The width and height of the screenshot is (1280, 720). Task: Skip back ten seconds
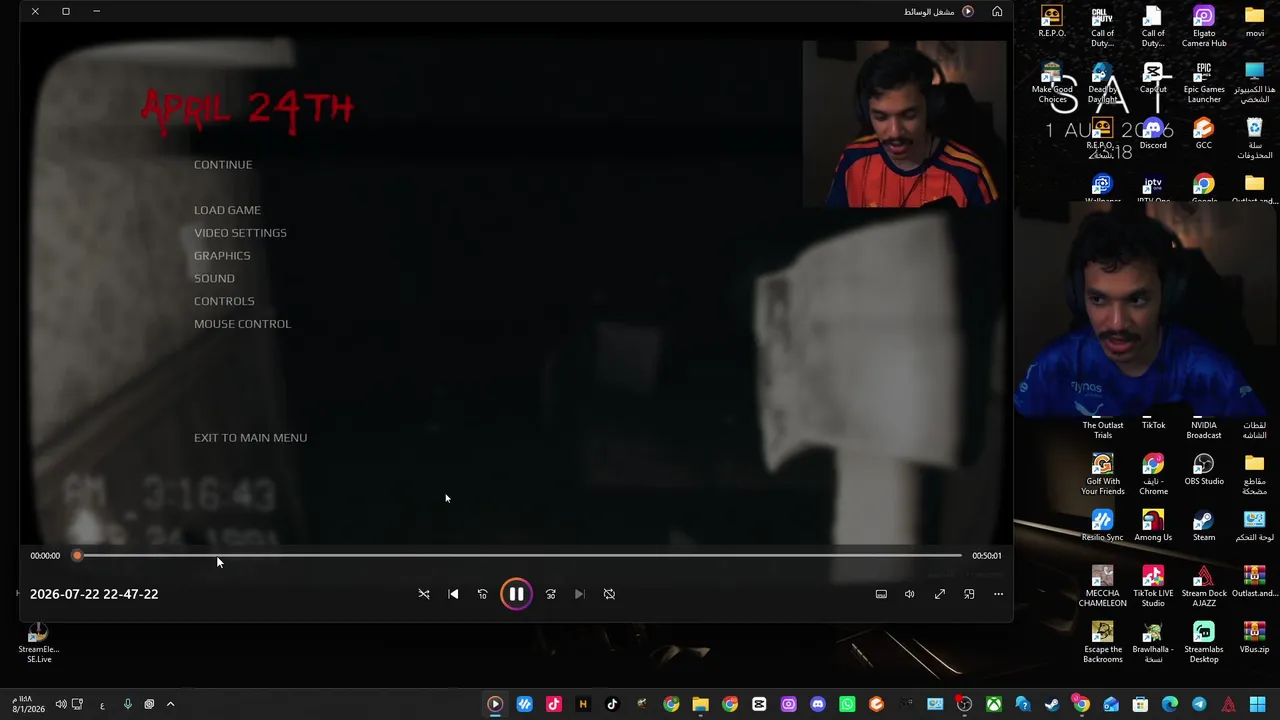coord(483,594)
